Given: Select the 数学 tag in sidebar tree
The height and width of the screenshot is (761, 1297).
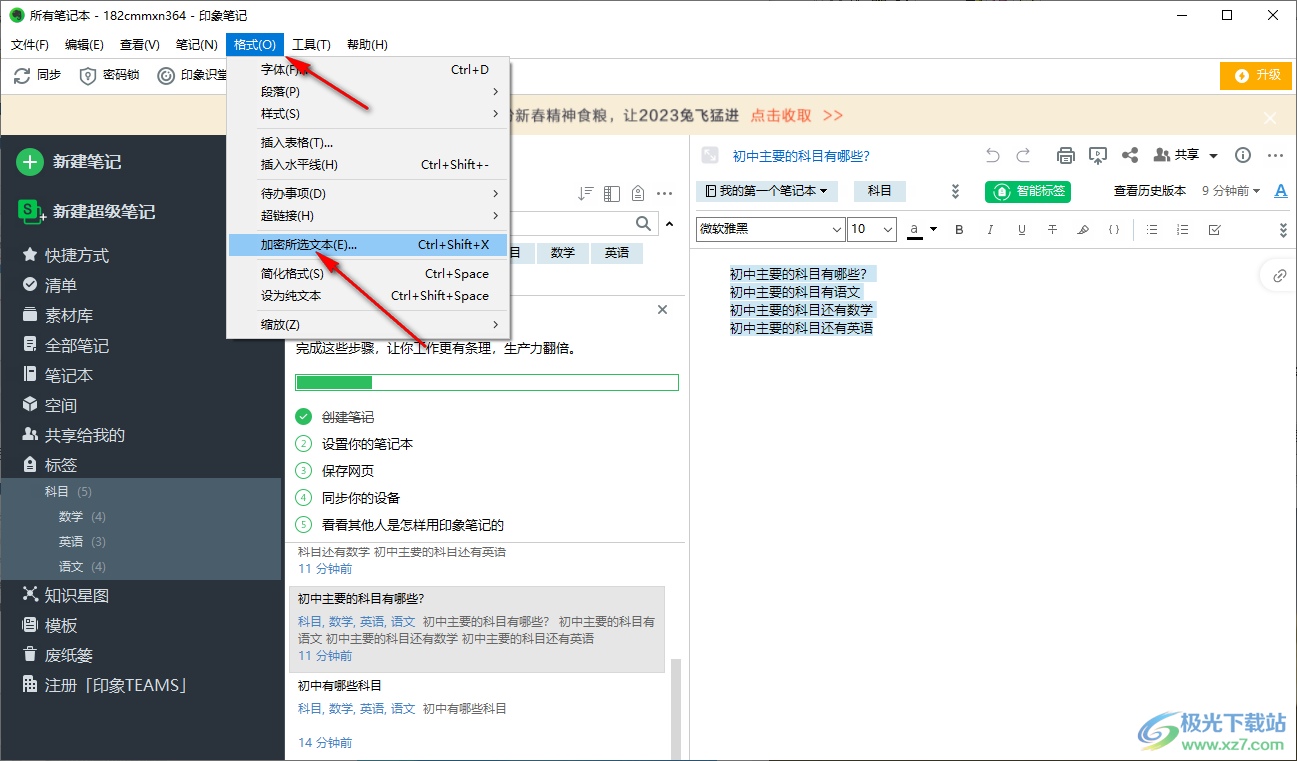Looking at the screenshot, I should tap(71, 517).
